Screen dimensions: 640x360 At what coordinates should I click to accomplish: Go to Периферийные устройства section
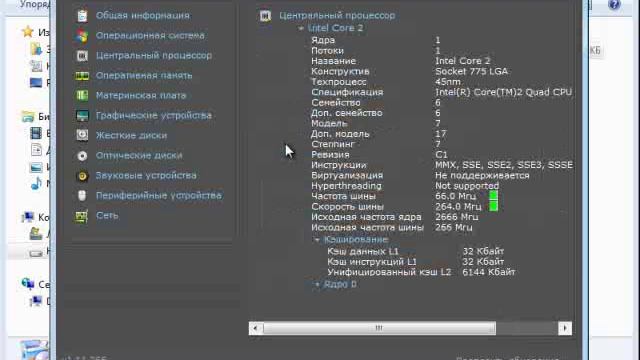[159, 196]
